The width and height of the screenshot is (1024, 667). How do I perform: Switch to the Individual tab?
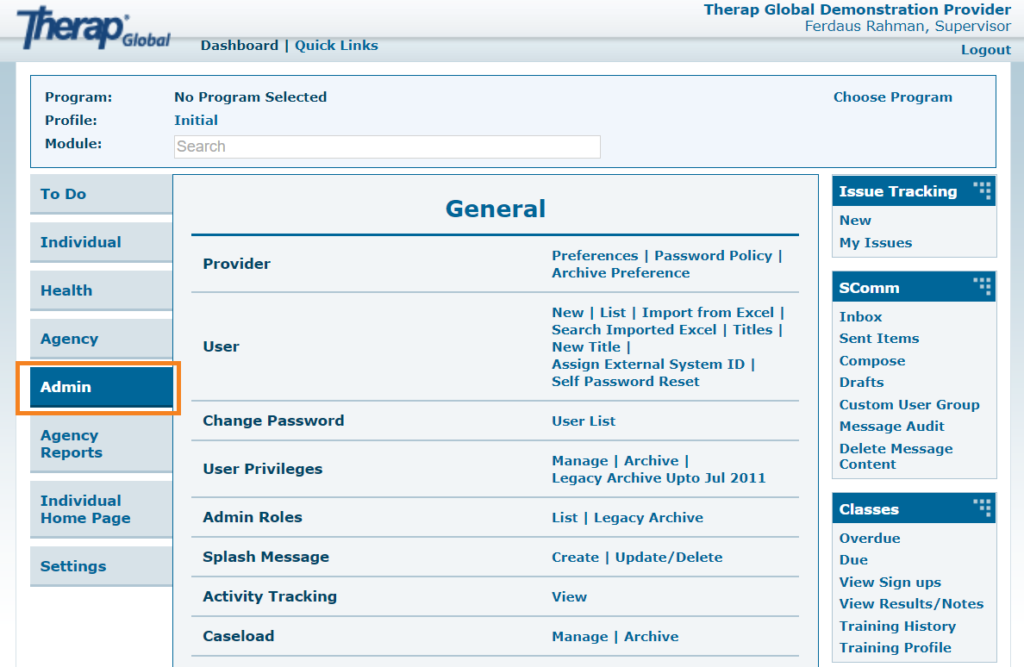coord(101,242)
